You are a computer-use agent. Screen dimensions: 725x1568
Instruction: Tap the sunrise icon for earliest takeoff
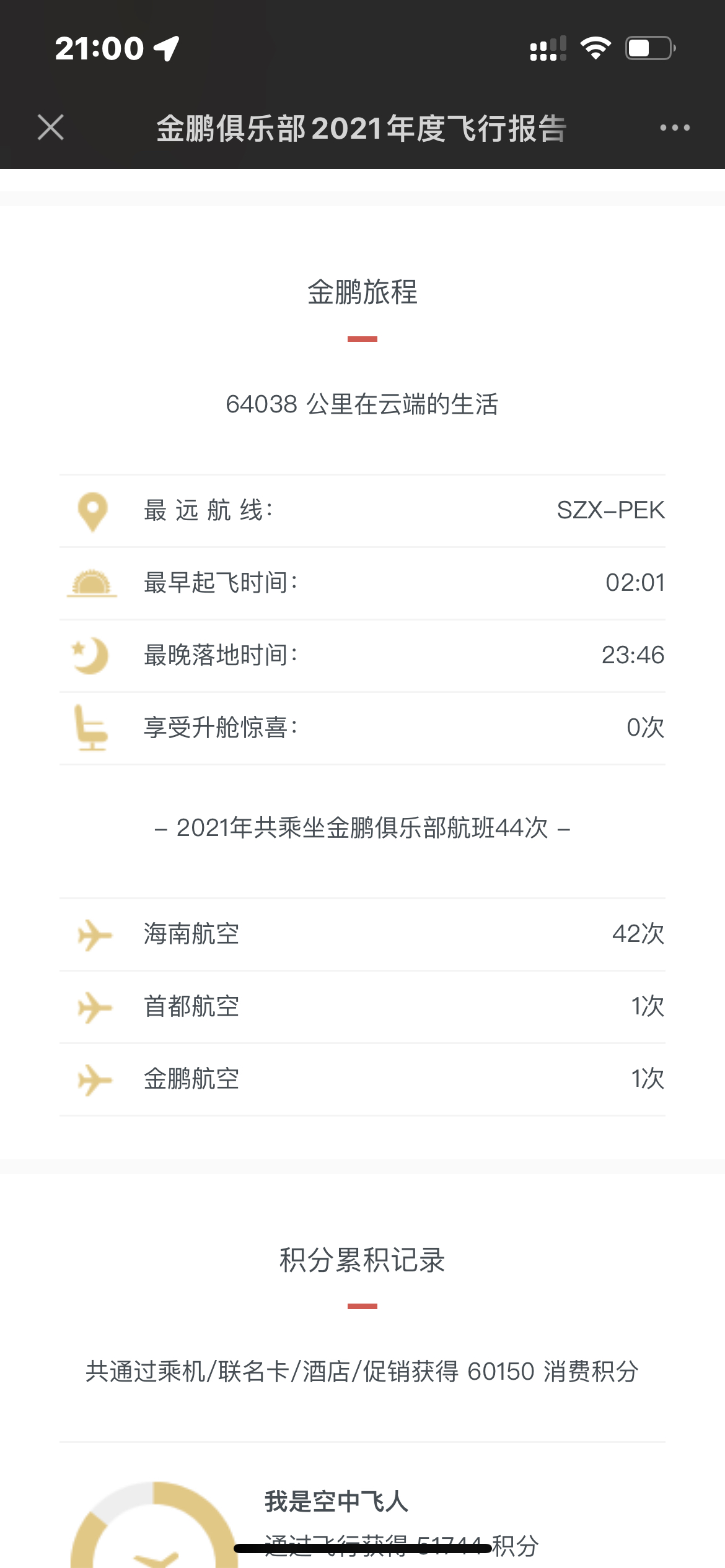click(x=92, y=583)
